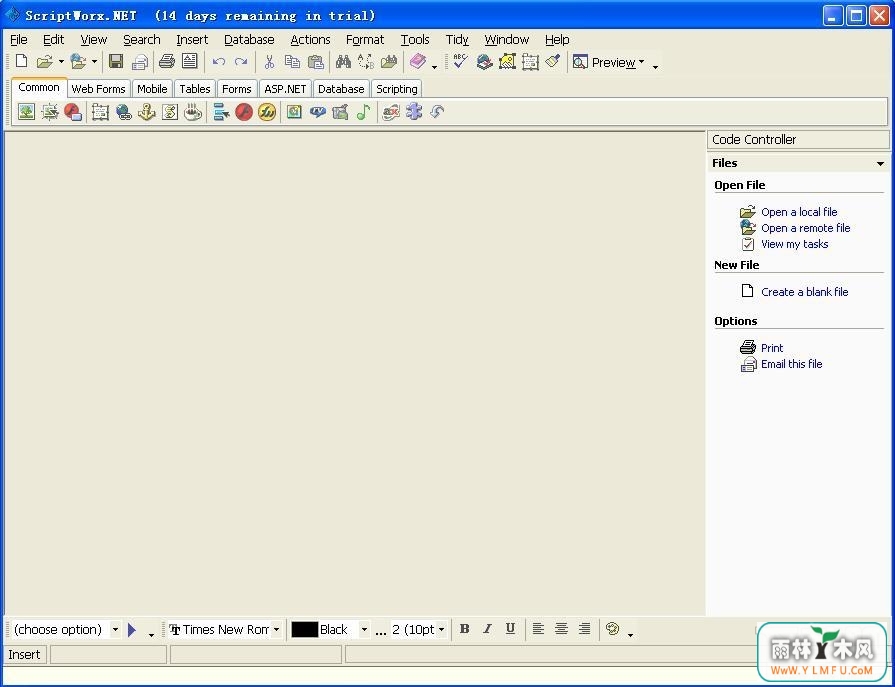Click the Open a local file link
Screen dimensions: 895x687
point(799,212)
